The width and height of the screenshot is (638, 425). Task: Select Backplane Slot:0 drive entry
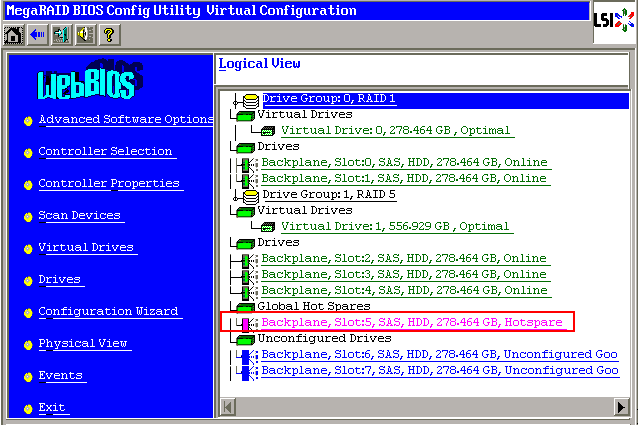click(x=404, y=163)
